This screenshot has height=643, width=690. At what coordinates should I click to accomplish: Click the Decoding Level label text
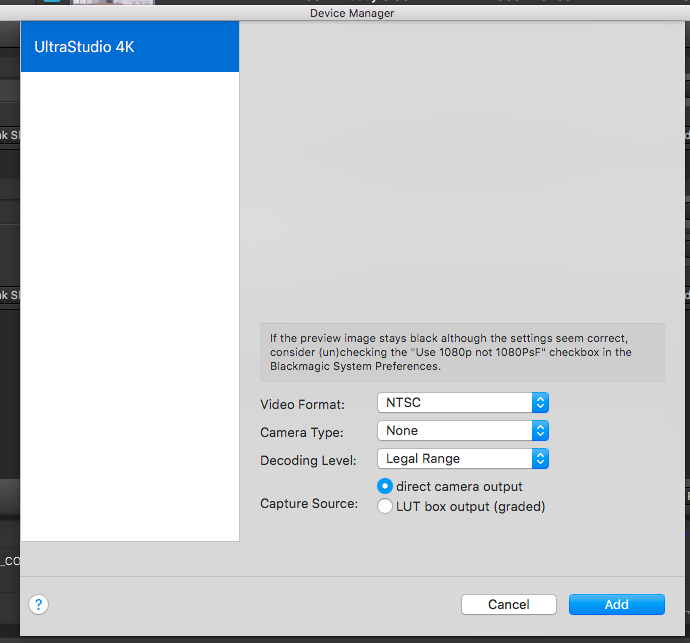tap(306, 460)
